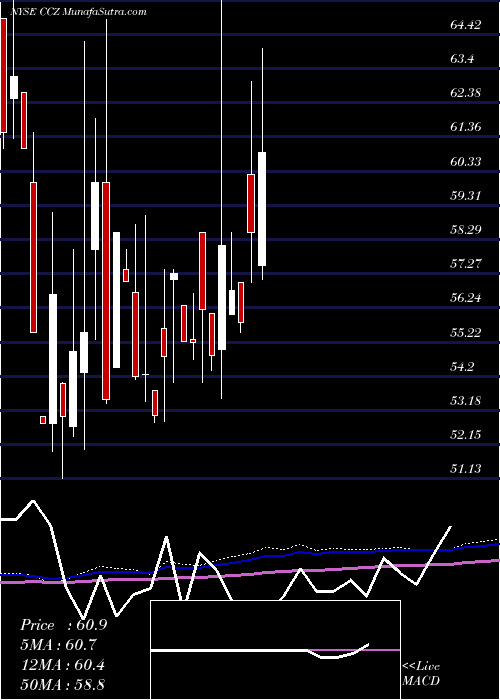Click the 58.29 price axis label

pyautogui.click(x=466, y=229)
